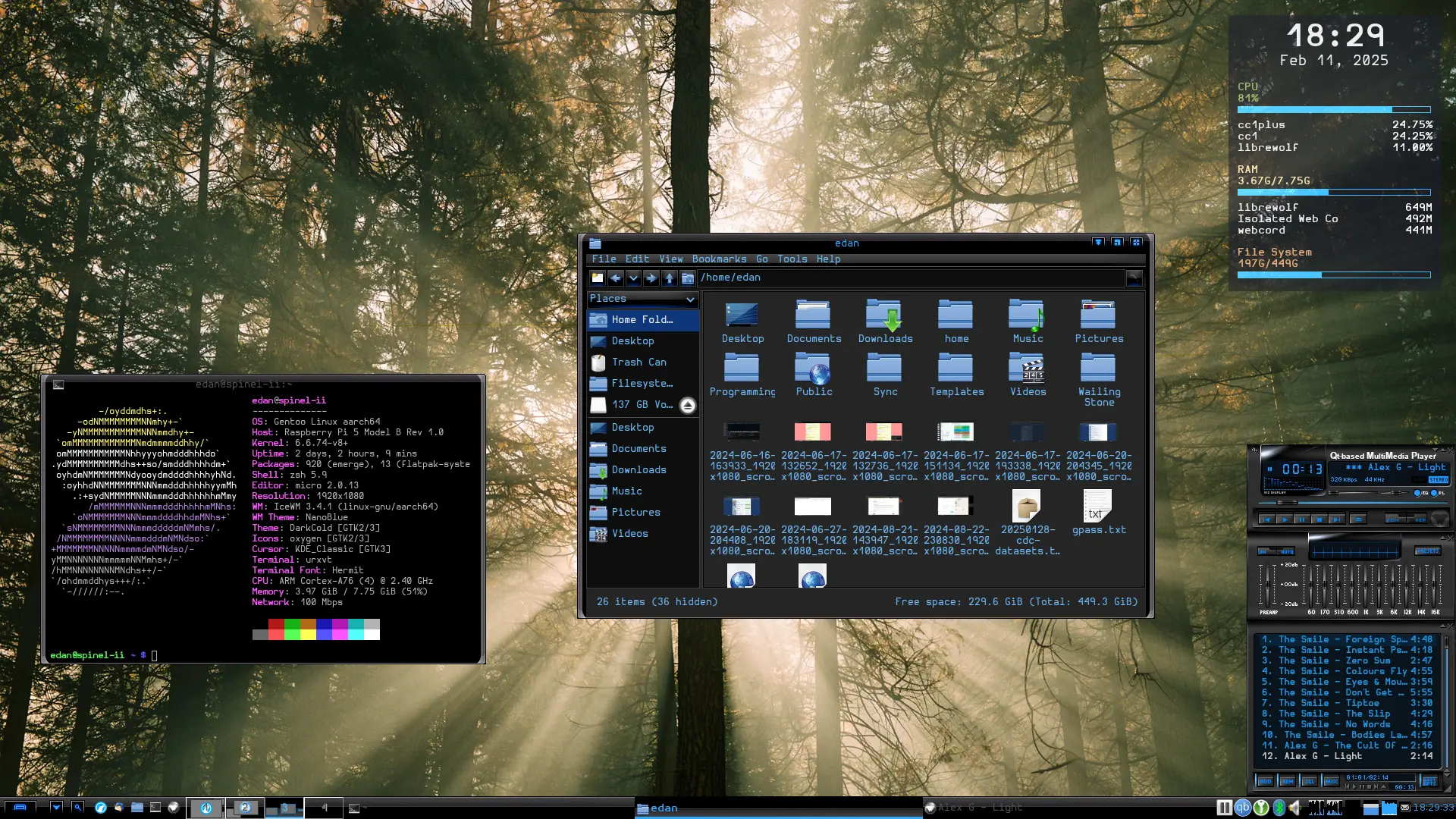1456x819 pixels.
Task: Click the 1K equalizer band slider
Action: click(x=1366, y=584)
